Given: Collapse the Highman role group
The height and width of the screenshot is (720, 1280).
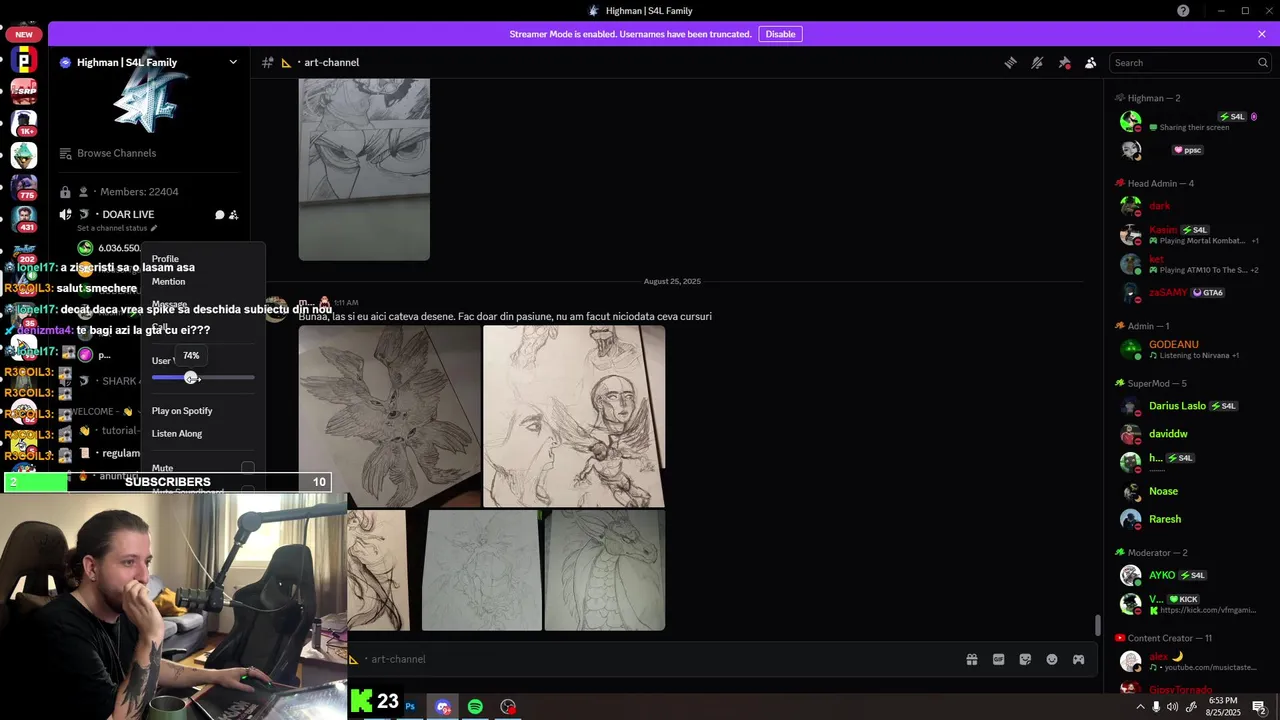Looking at the screenshot, I should pyautogui.click(x=1148, y=98).
